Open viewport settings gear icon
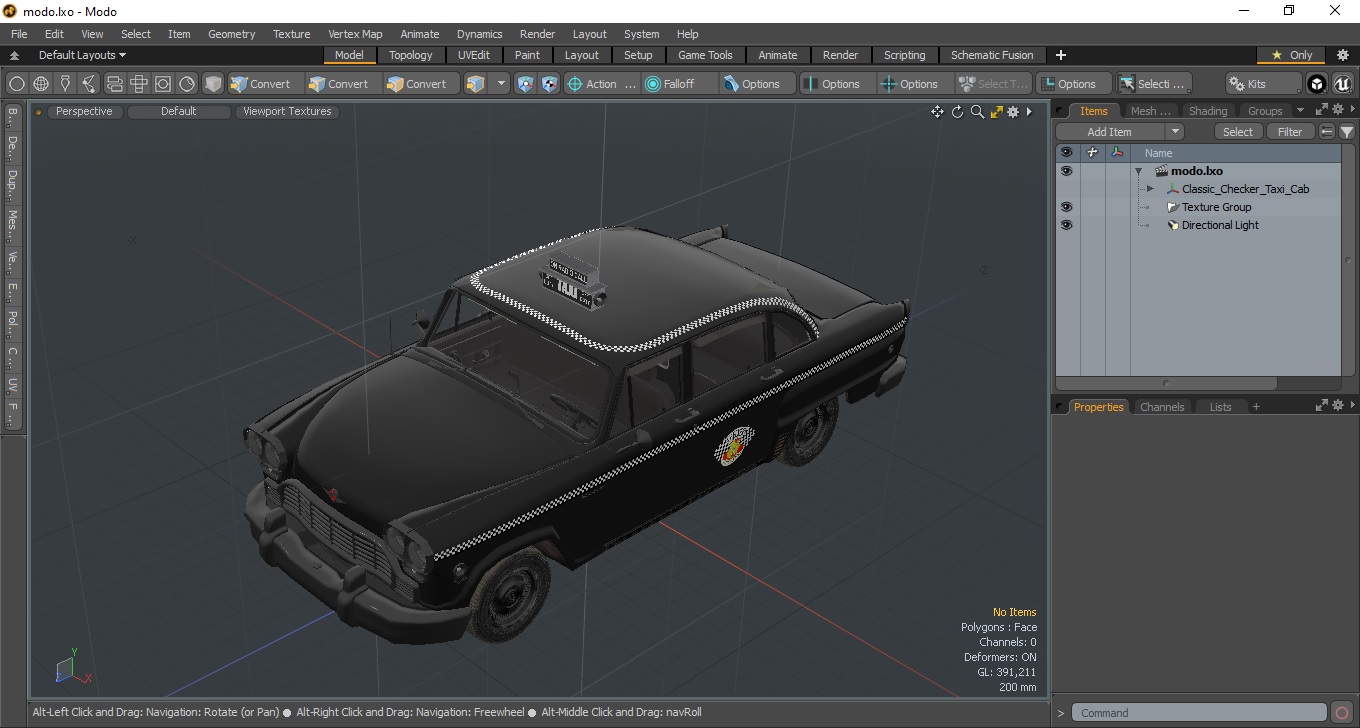 pyautogui.click(x=1013, y=112)
